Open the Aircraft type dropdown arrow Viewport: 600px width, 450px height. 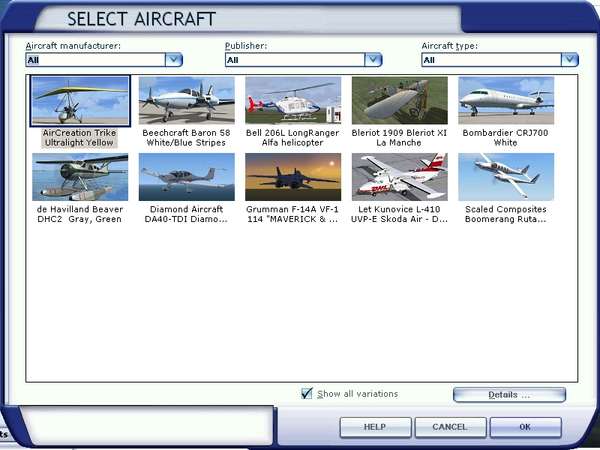pos(570,60)
